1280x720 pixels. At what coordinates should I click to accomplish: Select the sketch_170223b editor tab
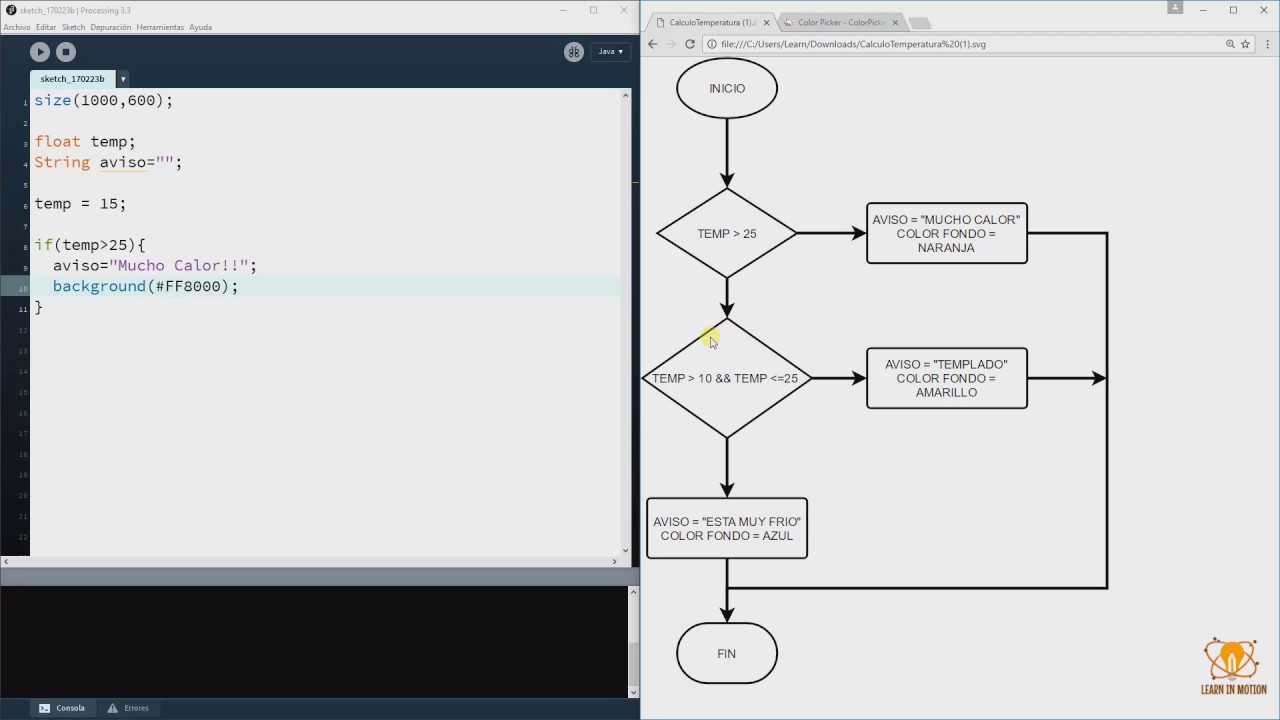(72, 79)
